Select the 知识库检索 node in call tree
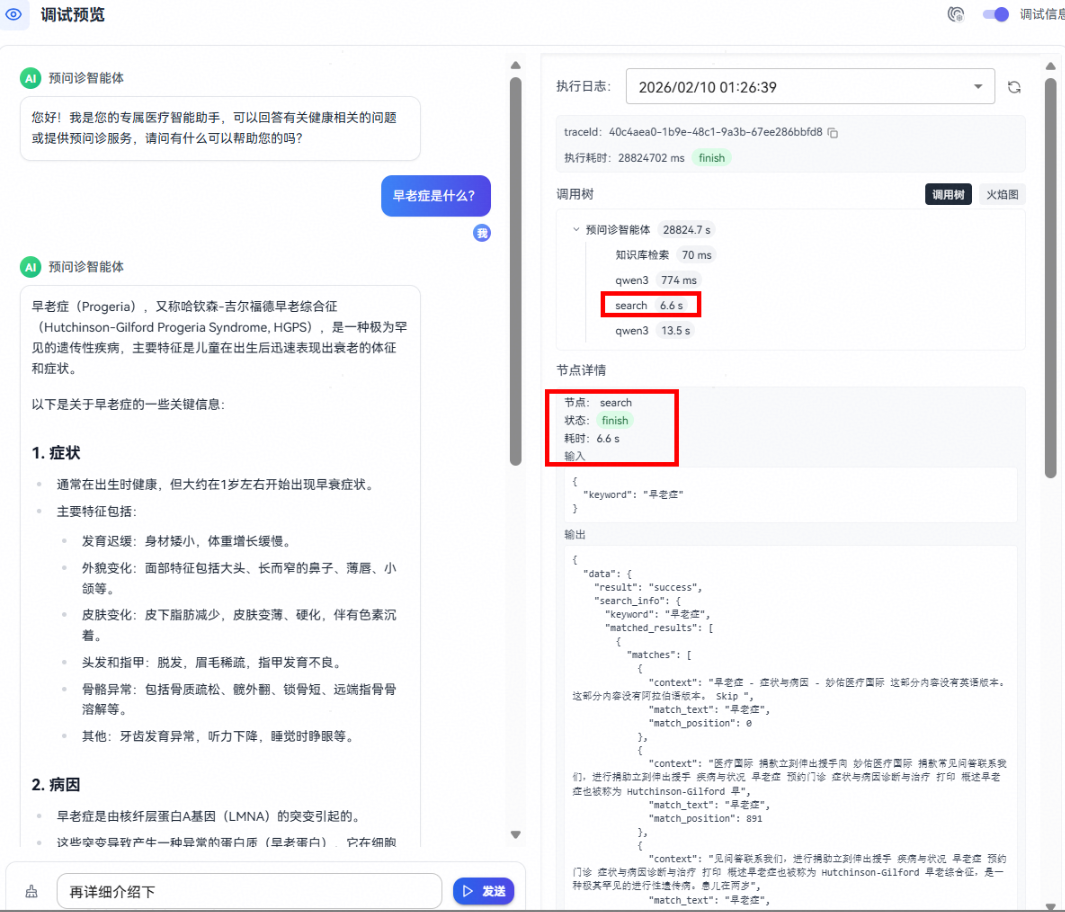The height and width of the screenshot is (912, 1065). pyautogui.click(x=642, y=255)
